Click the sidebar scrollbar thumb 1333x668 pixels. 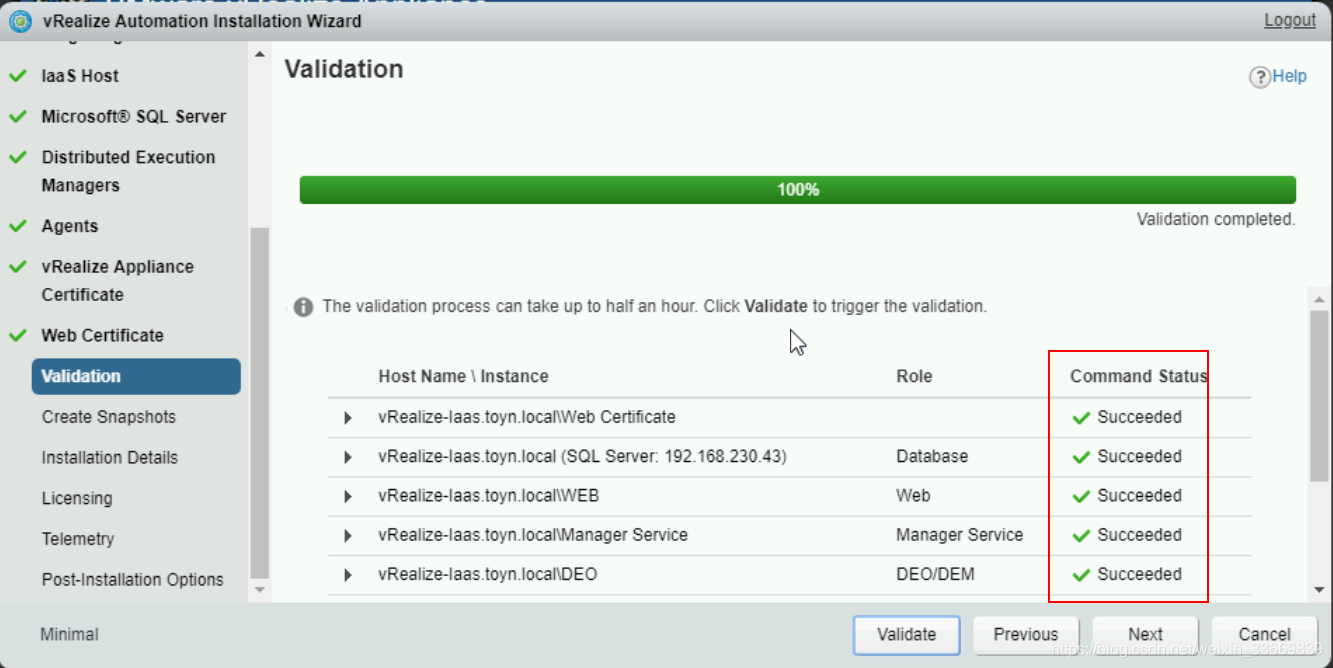(x=259, y=403)
